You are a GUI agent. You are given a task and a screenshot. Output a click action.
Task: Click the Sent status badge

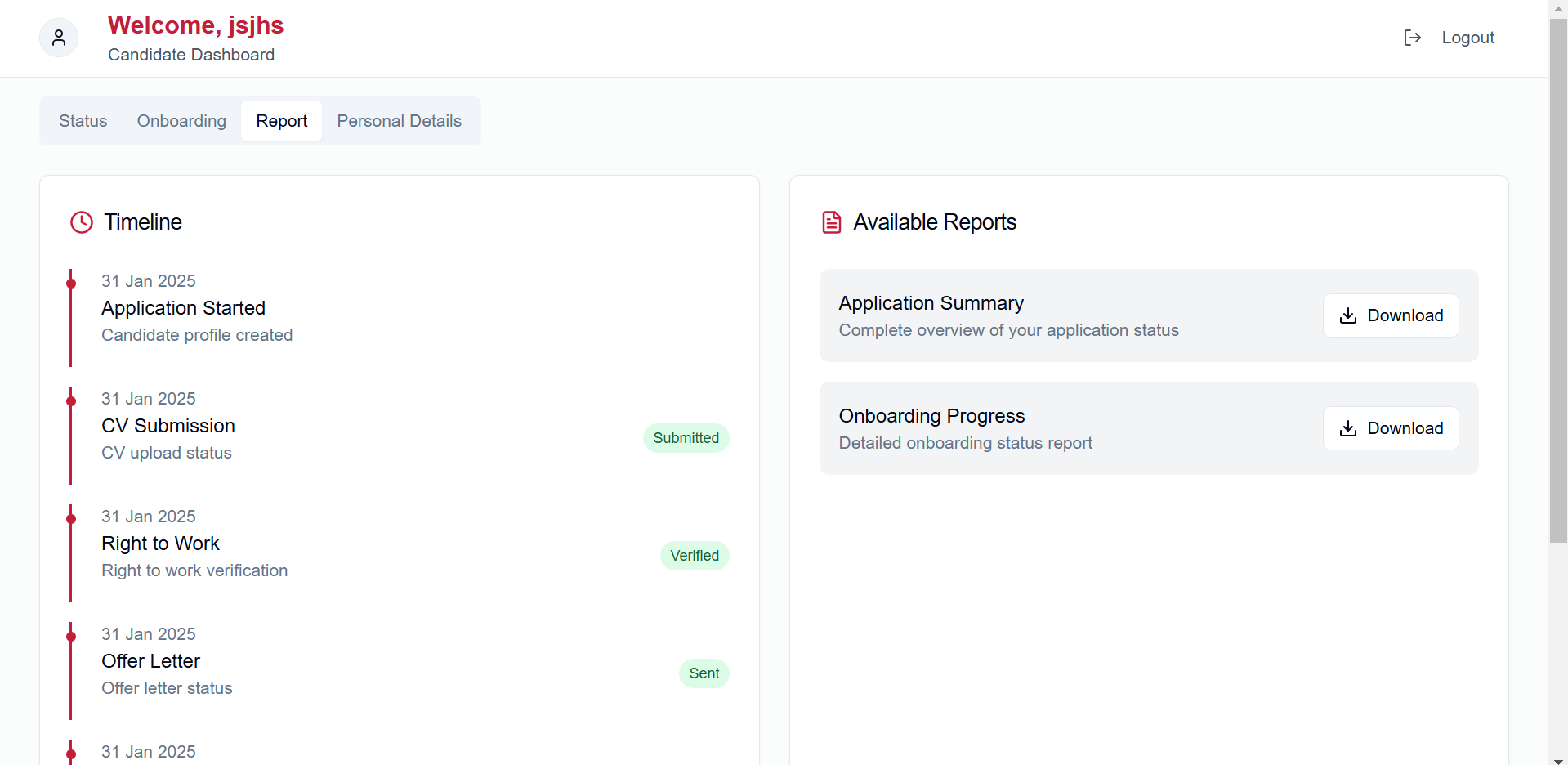[704, 673]
